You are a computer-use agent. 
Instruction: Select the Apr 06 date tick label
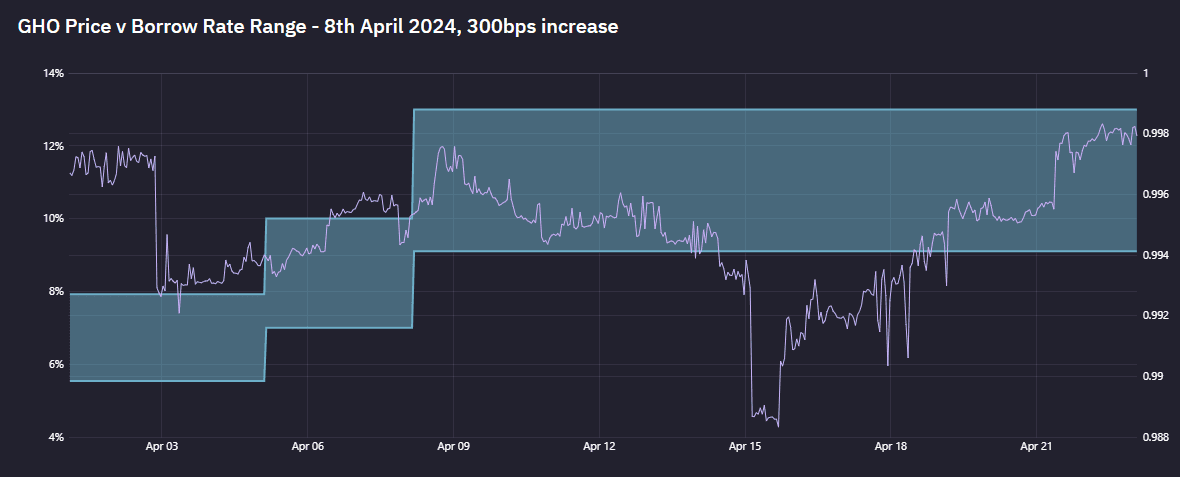tap(308, 447)
